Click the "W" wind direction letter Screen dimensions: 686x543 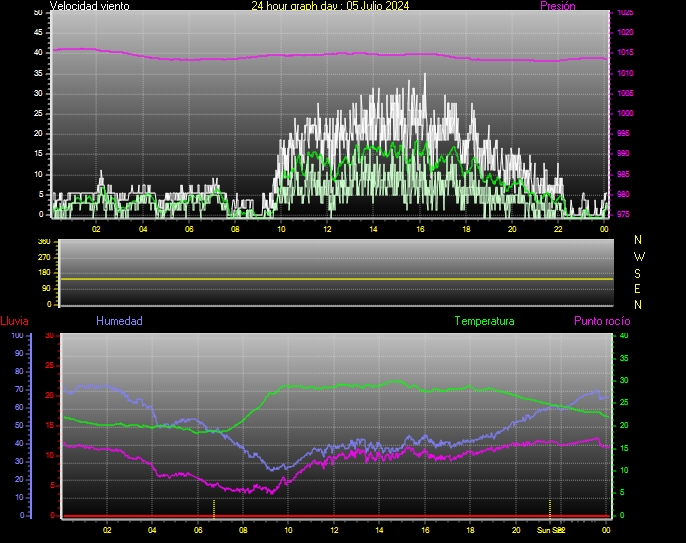pyautogui.click(x=639, y=256)
